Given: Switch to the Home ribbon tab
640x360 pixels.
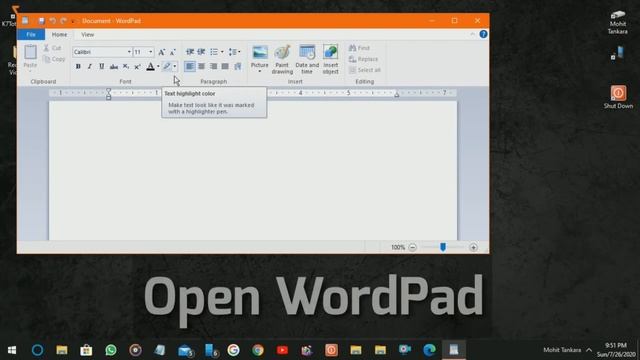Looking at the screenshot, I should (x=59, y=35).
